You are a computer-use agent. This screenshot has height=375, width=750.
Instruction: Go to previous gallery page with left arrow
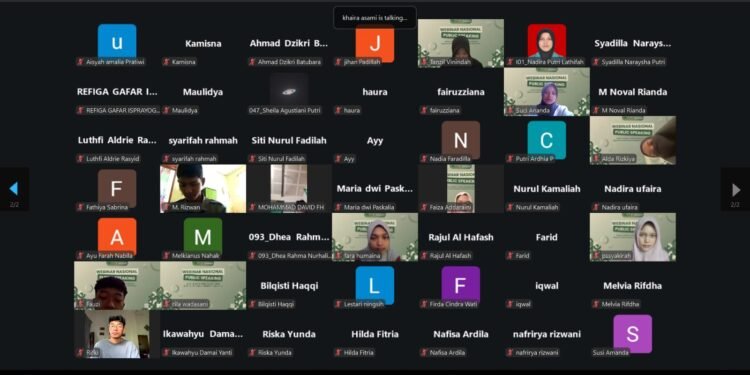[x=13, y=189]
